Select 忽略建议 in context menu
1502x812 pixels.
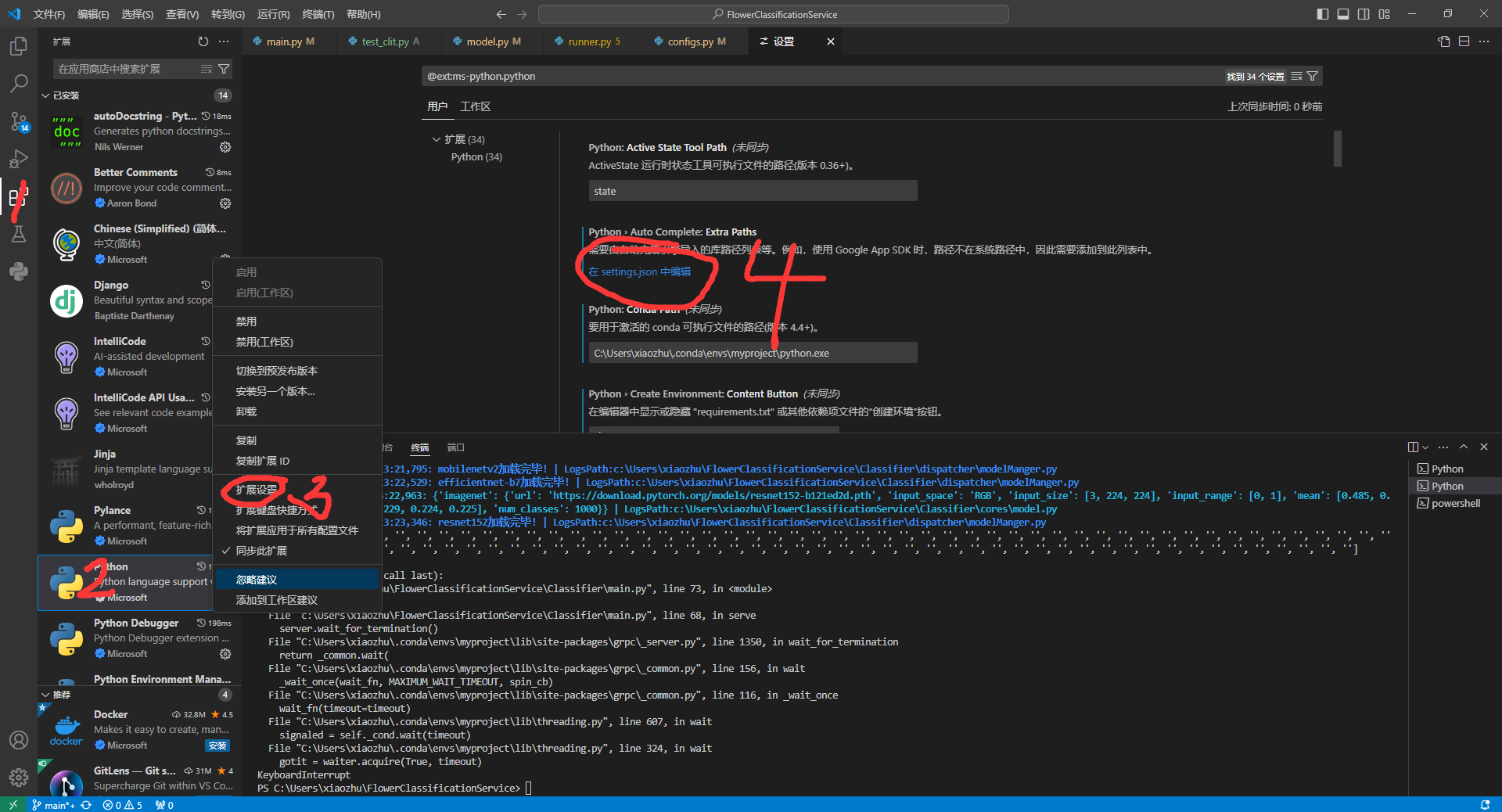297,580
